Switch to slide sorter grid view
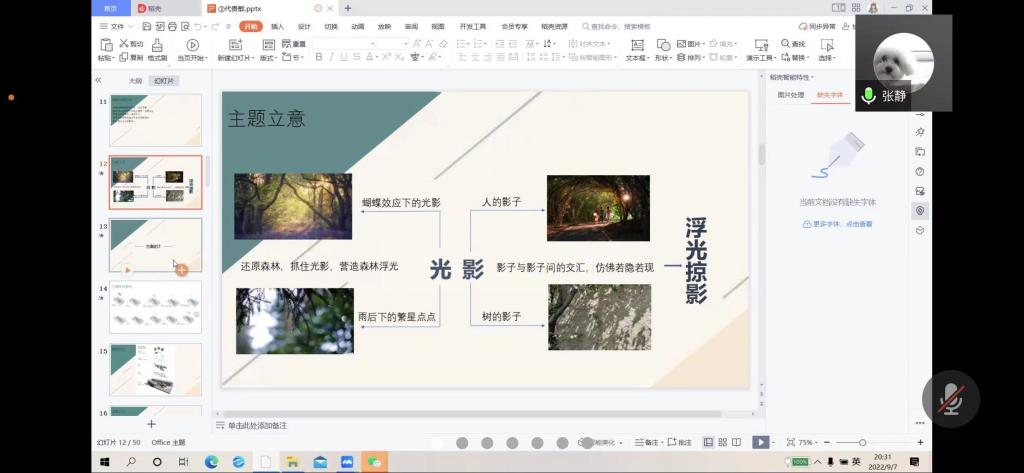Viewport: 1024px width, 473px height. point(722,442)
